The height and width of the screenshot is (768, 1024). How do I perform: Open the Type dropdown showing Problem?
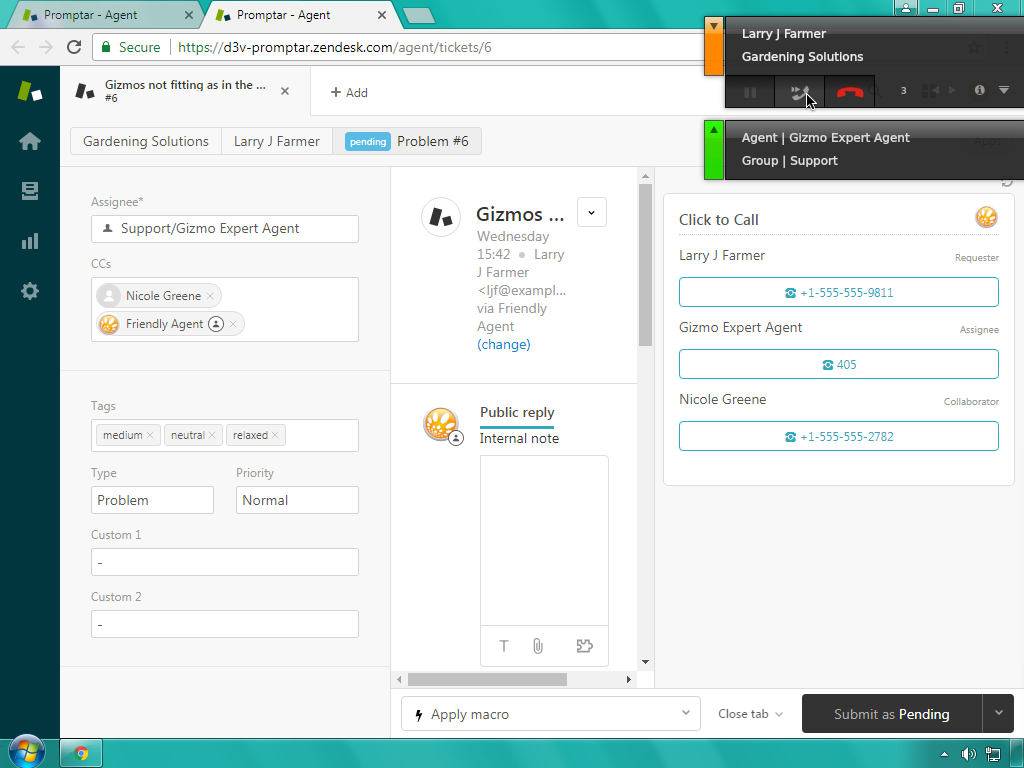coord(152,500)
